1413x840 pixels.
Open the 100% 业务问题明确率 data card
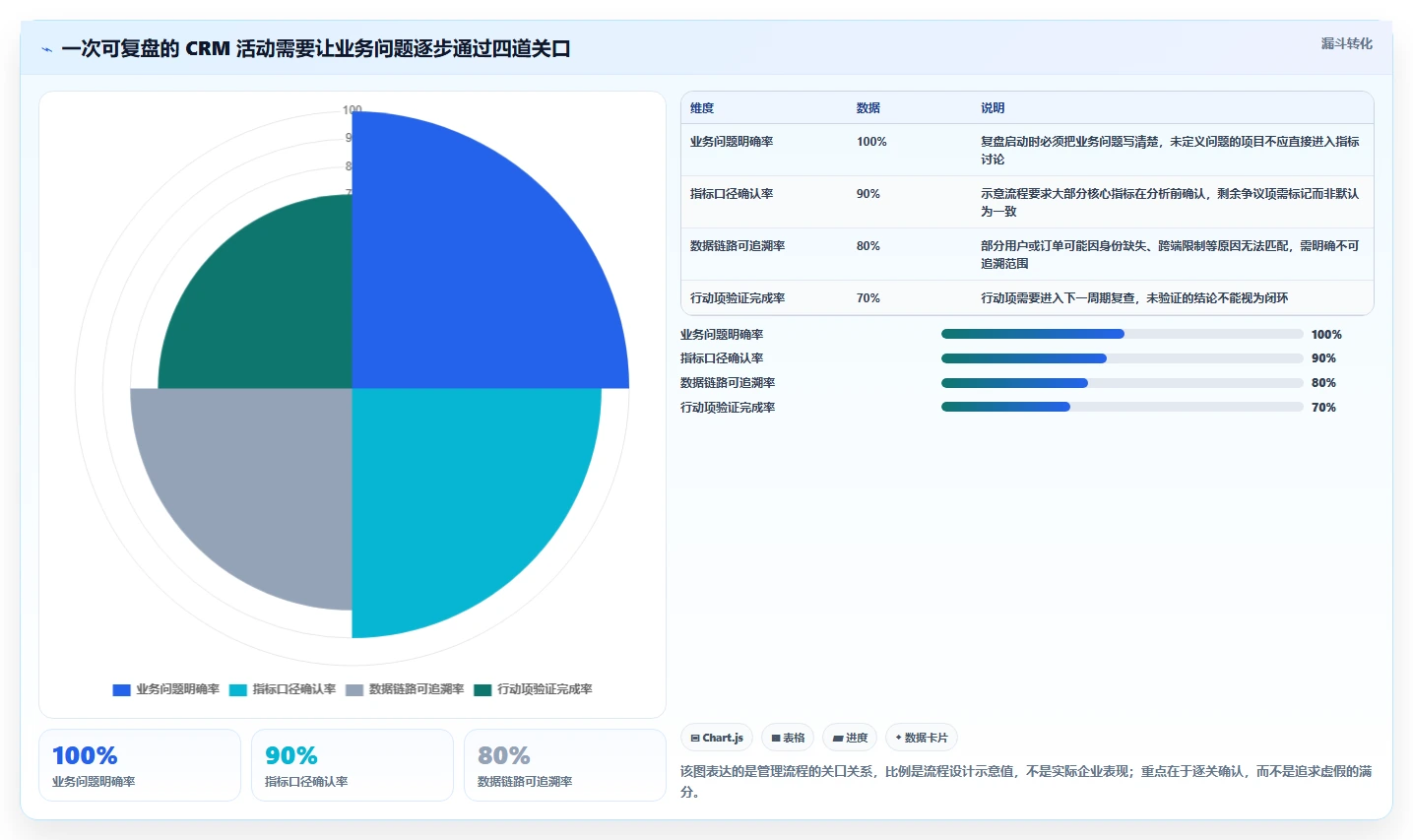[140, 765]
